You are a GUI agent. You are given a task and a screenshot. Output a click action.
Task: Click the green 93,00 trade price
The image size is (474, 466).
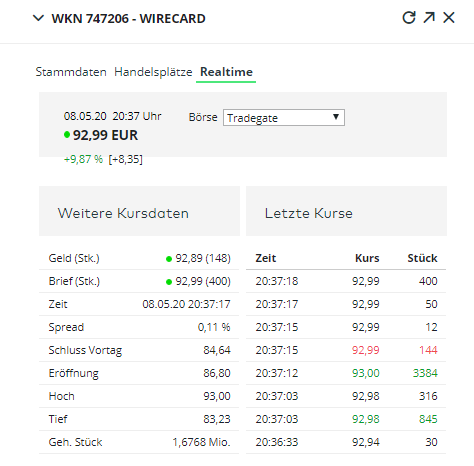(366, 373)
